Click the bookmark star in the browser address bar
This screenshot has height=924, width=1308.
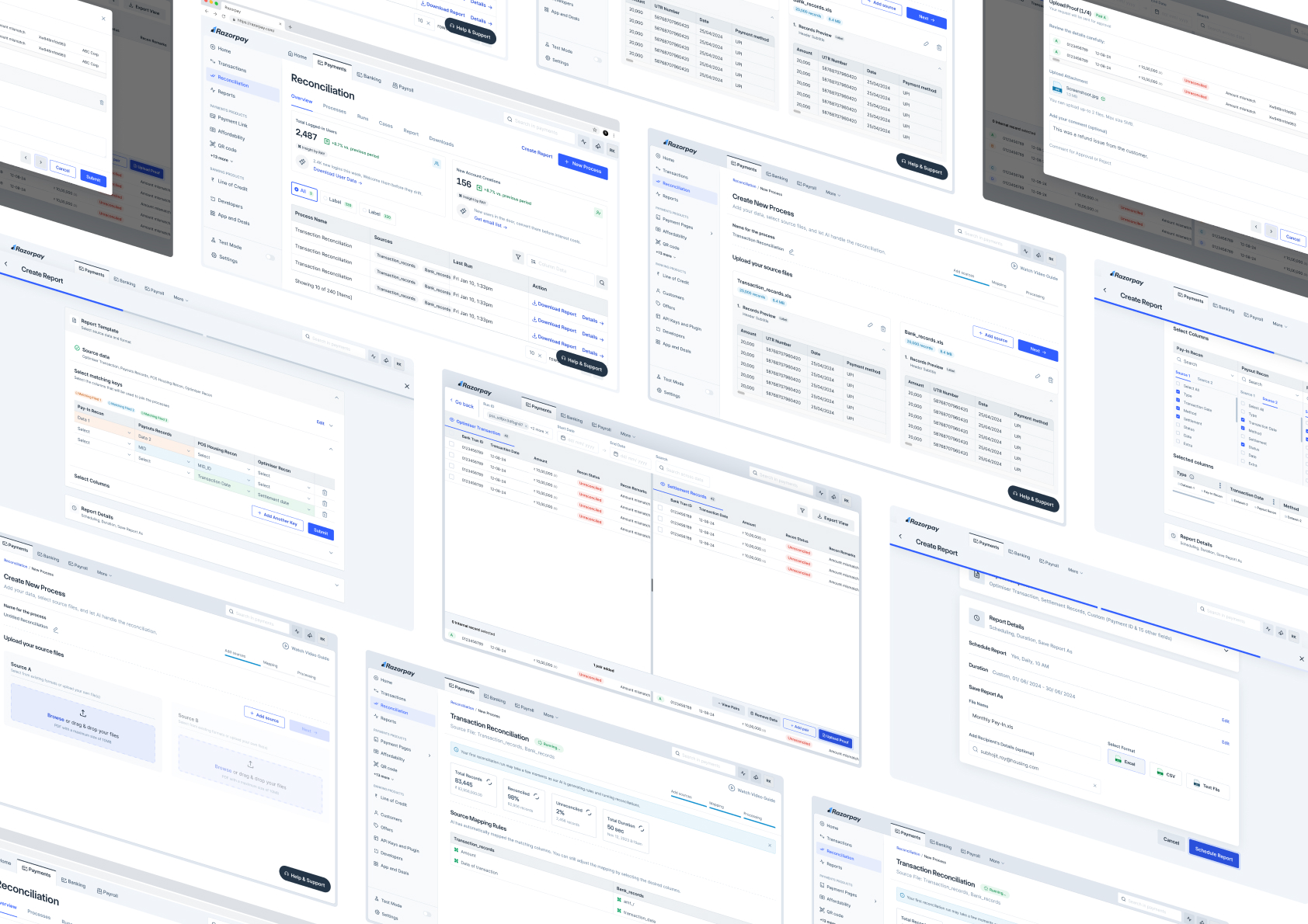click(x=595, y=131)
